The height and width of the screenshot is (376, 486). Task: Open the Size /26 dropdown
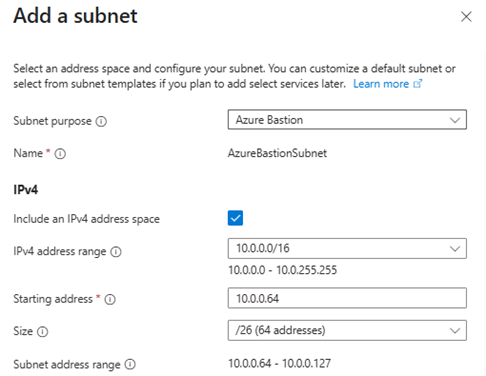click(x=347, y=330)
